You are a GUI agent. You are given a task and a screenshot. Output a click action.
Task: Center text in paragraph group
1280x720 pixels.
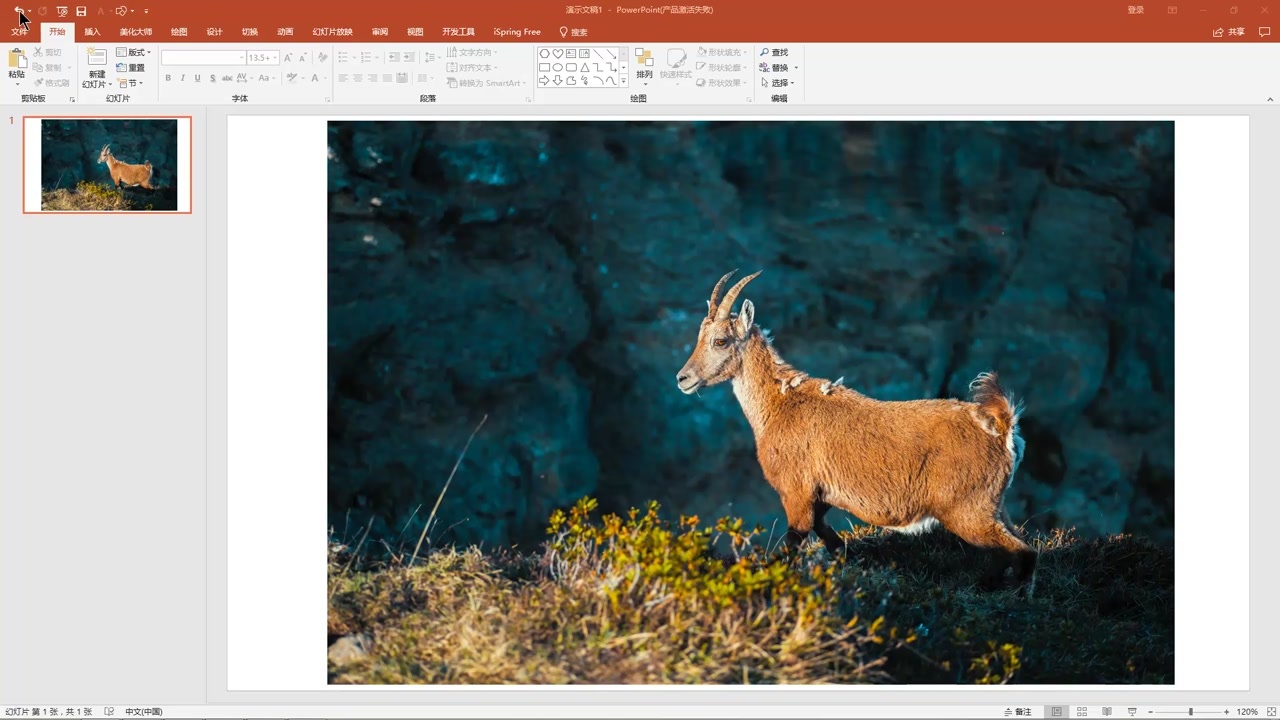(358, 78)
